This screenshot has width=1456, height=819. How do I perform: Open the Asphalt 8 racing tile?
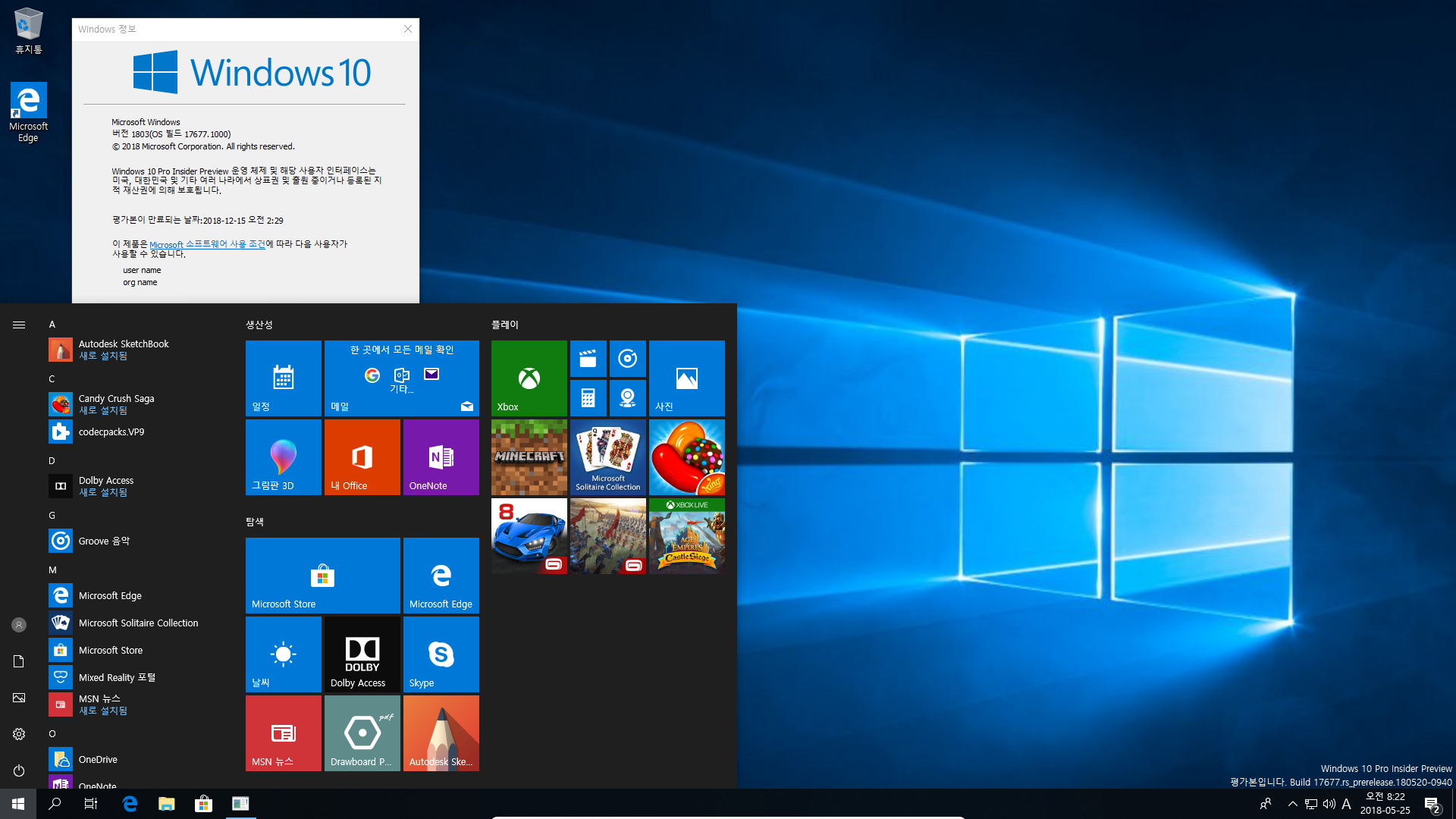(529, 535)
